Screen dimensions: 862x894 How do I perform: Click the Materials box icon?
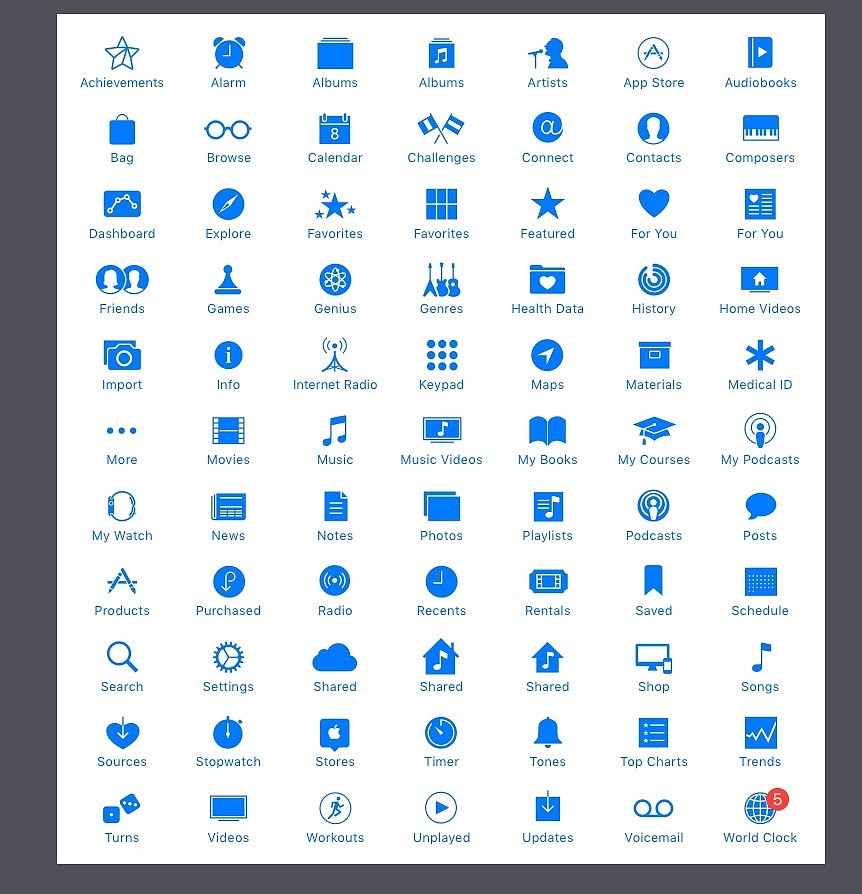click(654, 355)
